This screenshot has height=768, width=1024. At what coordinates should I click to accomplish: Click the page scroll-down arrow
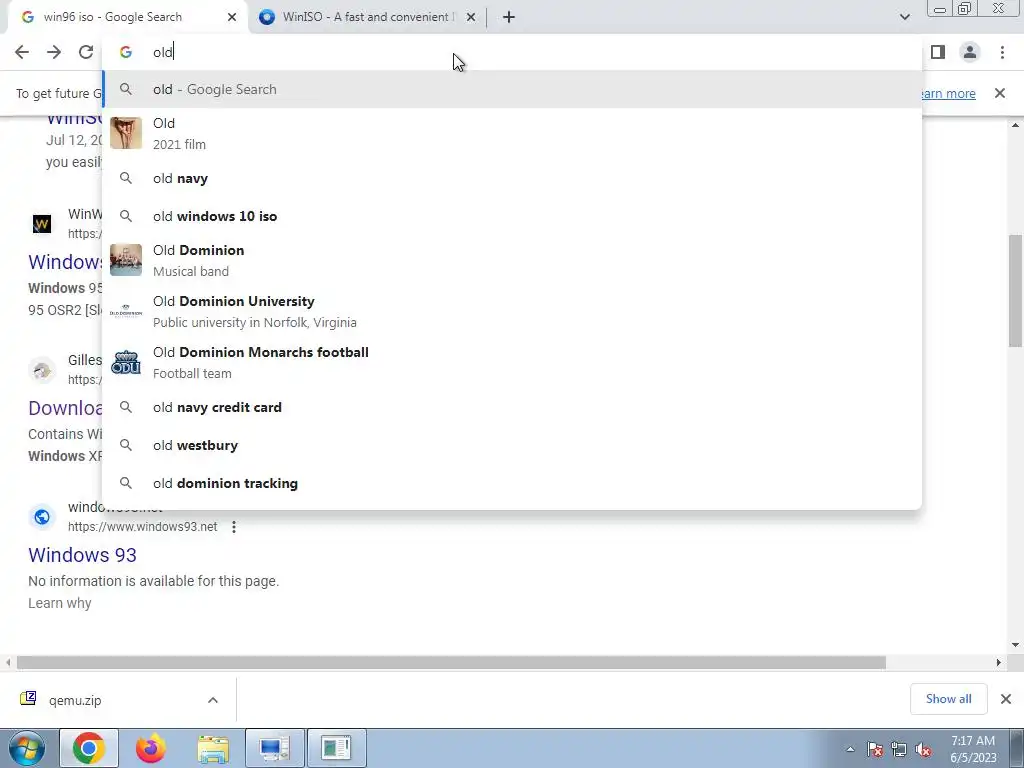1016,645
